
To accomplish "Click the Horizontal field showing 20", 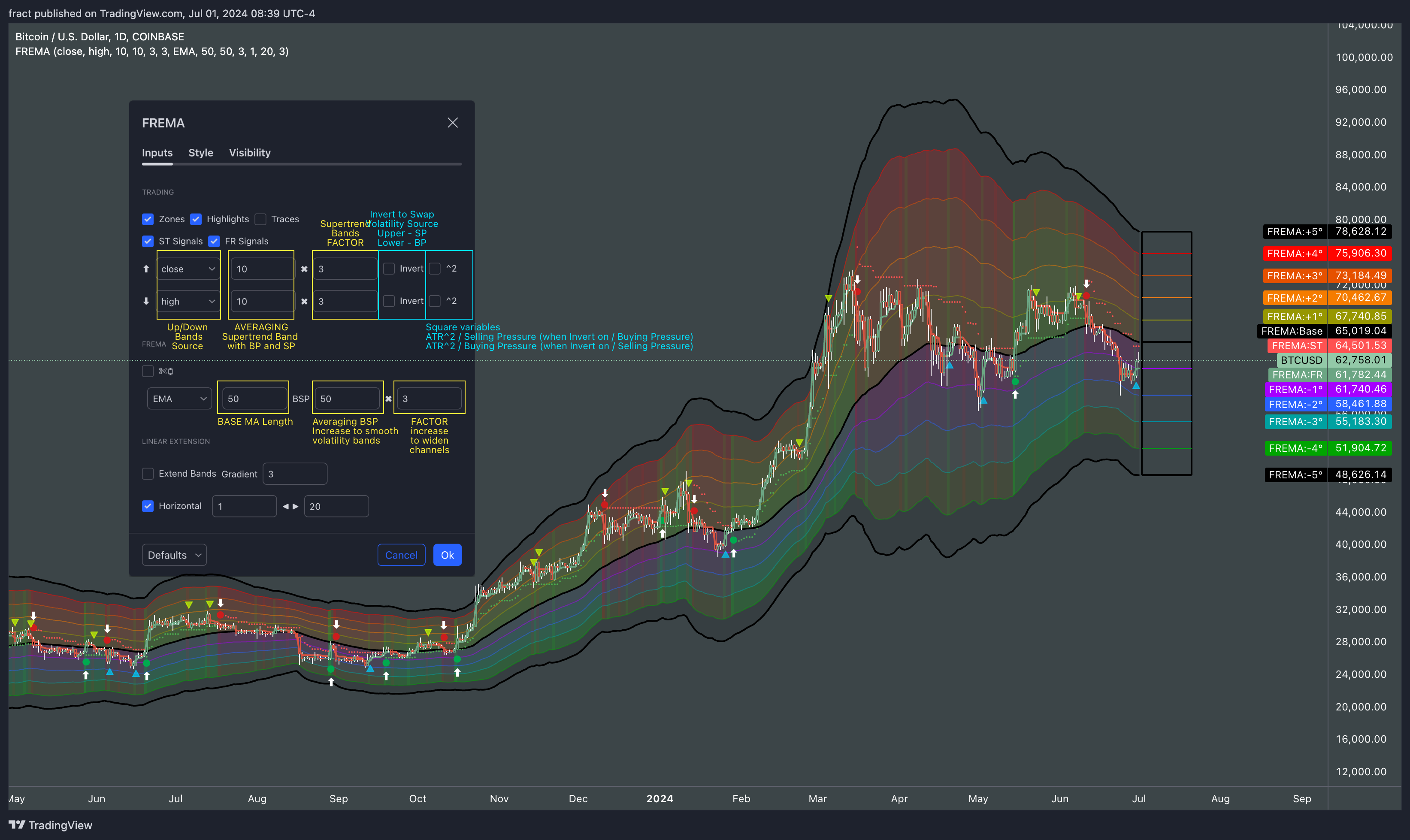I will (336, 506).
